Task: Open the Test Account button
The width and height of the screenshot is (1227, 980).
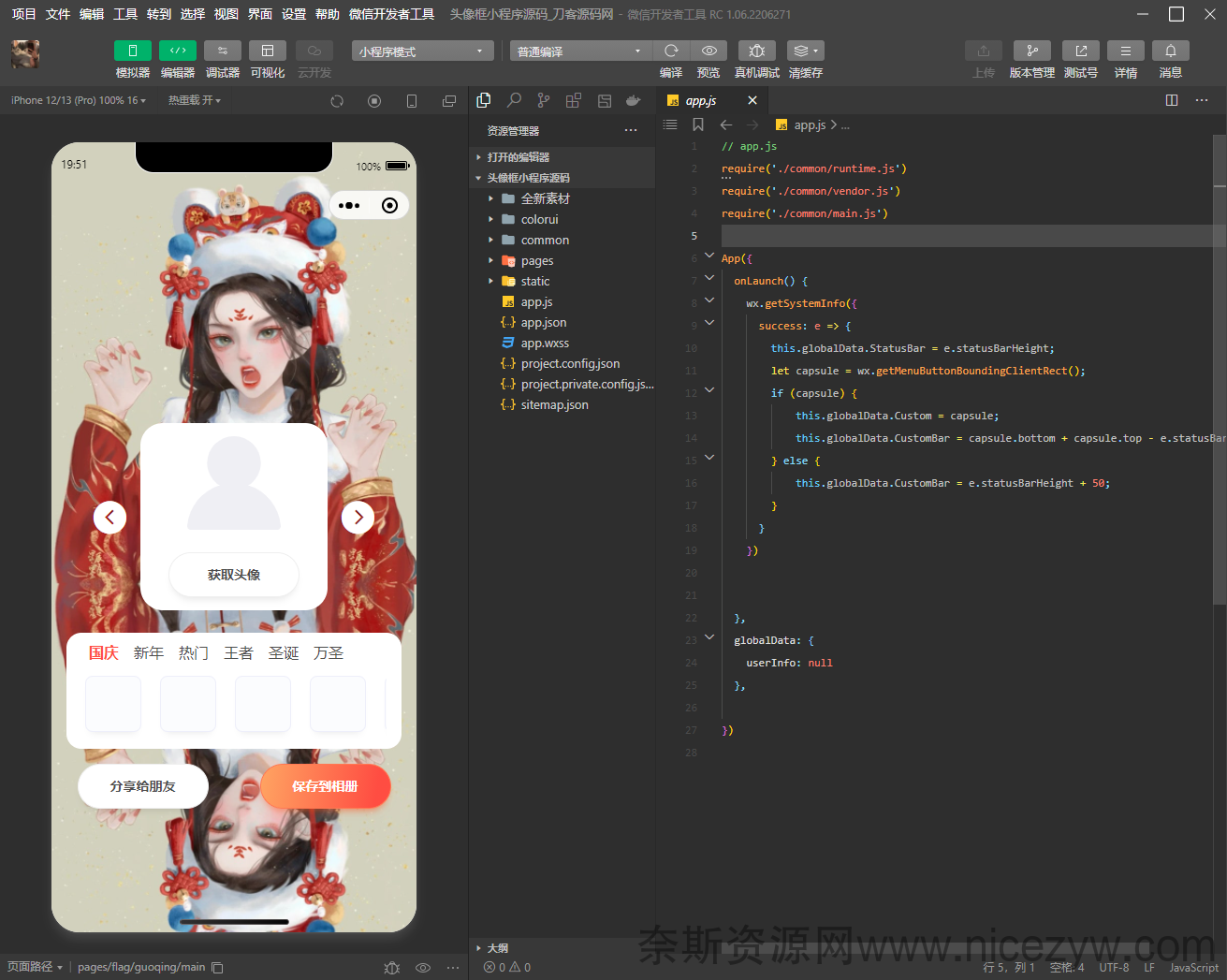Action: [x=1081, y=51]
